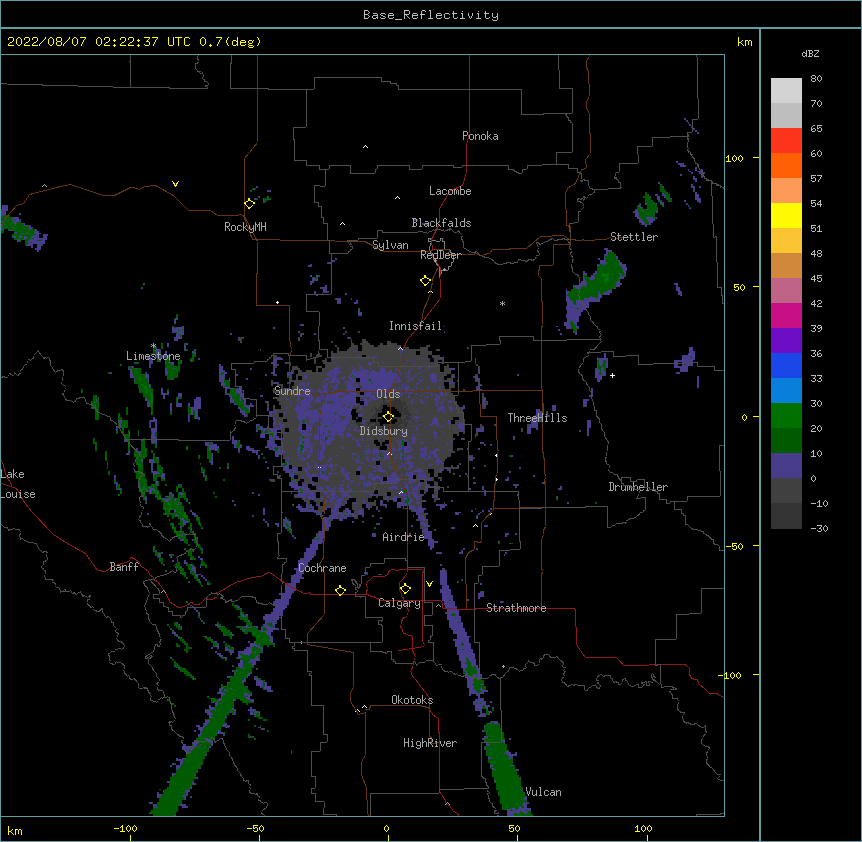This screenshot has width=862, height=842.
Task: Click the white asterisk east of Innisfail
Action: click(x=502, y=304)
